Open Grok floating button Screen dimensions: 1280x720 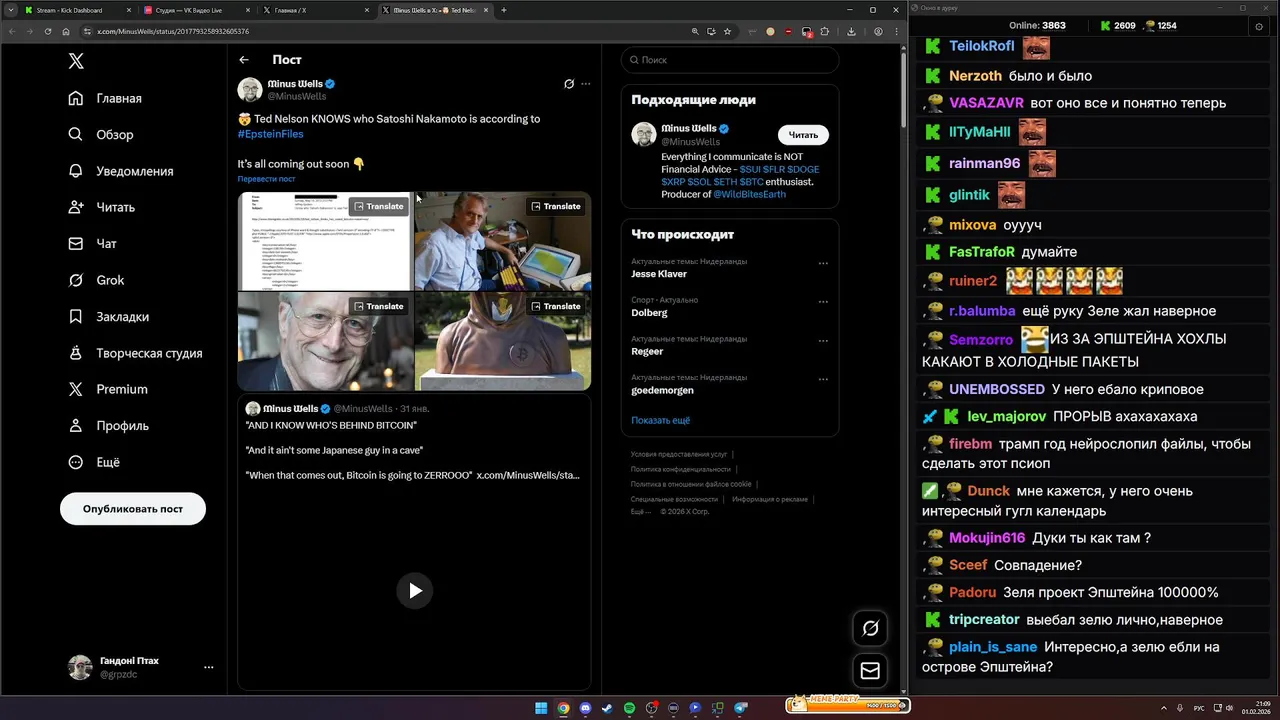coord(870,628)
